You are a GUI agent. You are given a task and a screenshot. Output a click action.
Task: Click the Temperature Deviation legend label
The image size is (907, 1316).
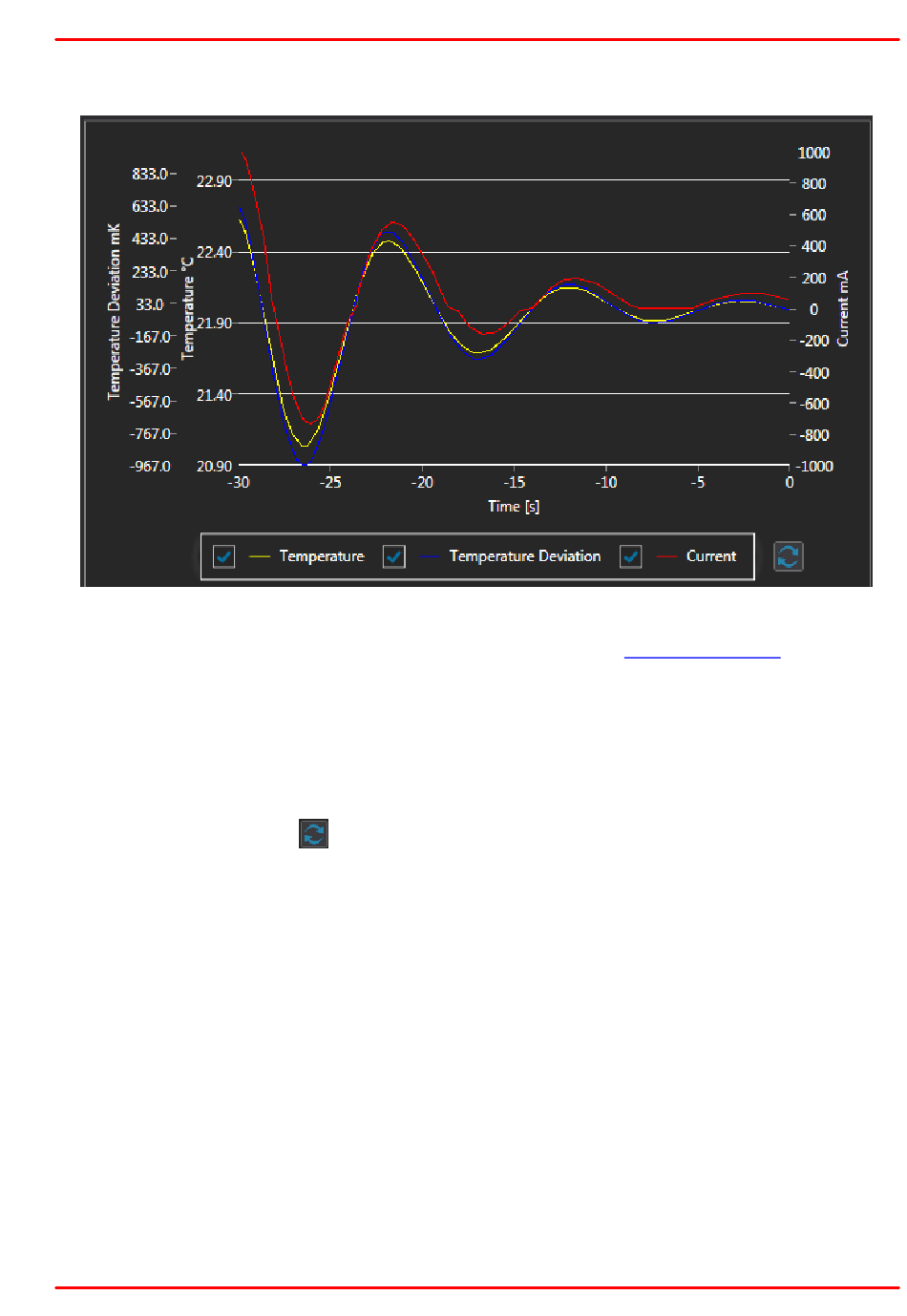tap(525, 556)
